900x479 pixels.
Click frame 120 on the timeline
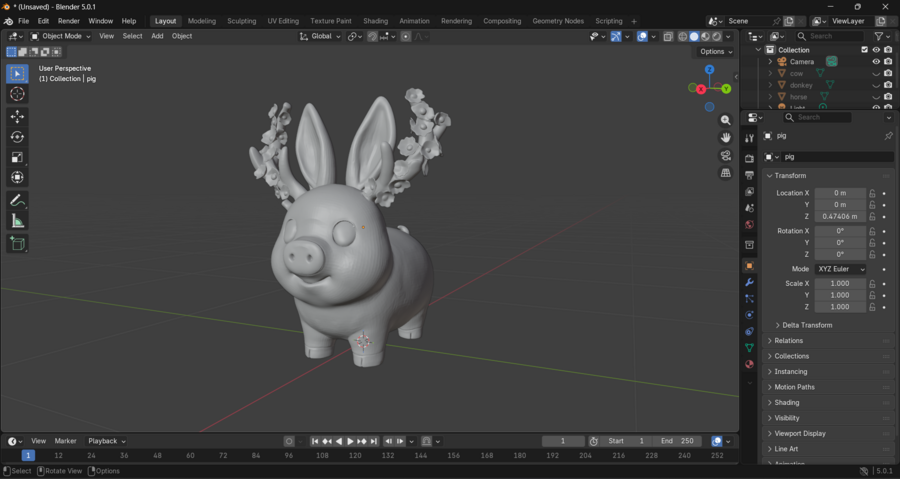[355, 456]
